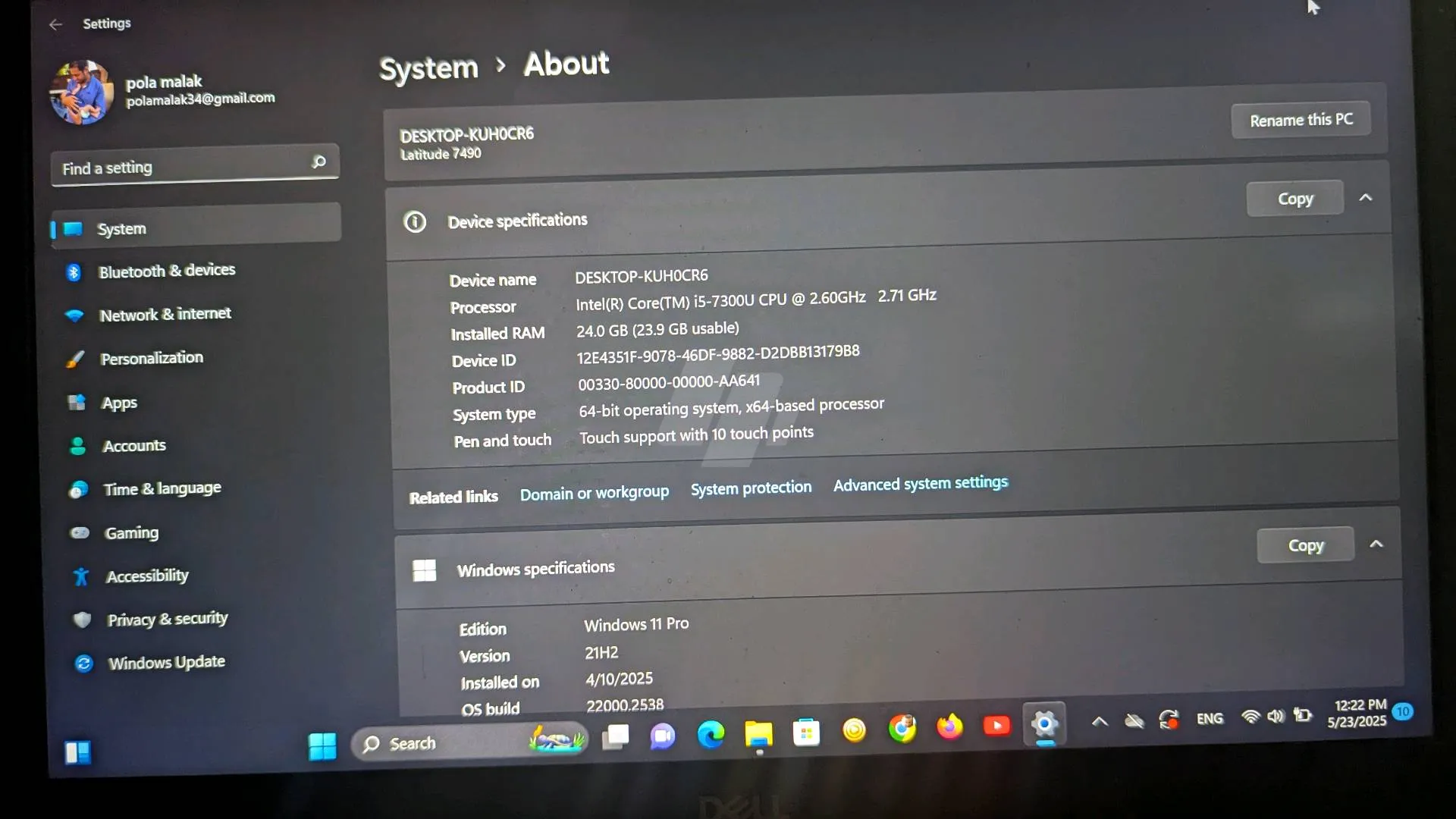Open Bluetooth & devices settings
Viewport: 1456px width, 819px height.
point(167,271)
